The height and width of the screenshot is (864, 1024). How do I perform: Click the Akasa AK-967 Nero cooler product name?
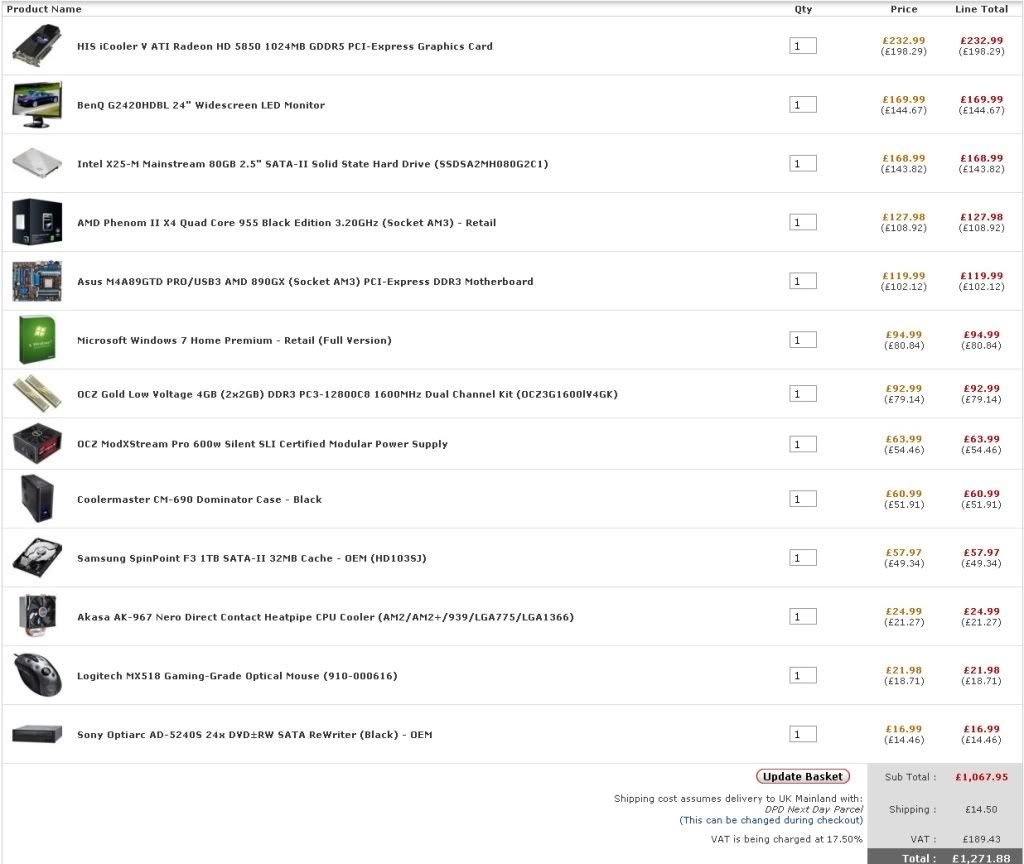pyautogui.click(x=325, y=617)
